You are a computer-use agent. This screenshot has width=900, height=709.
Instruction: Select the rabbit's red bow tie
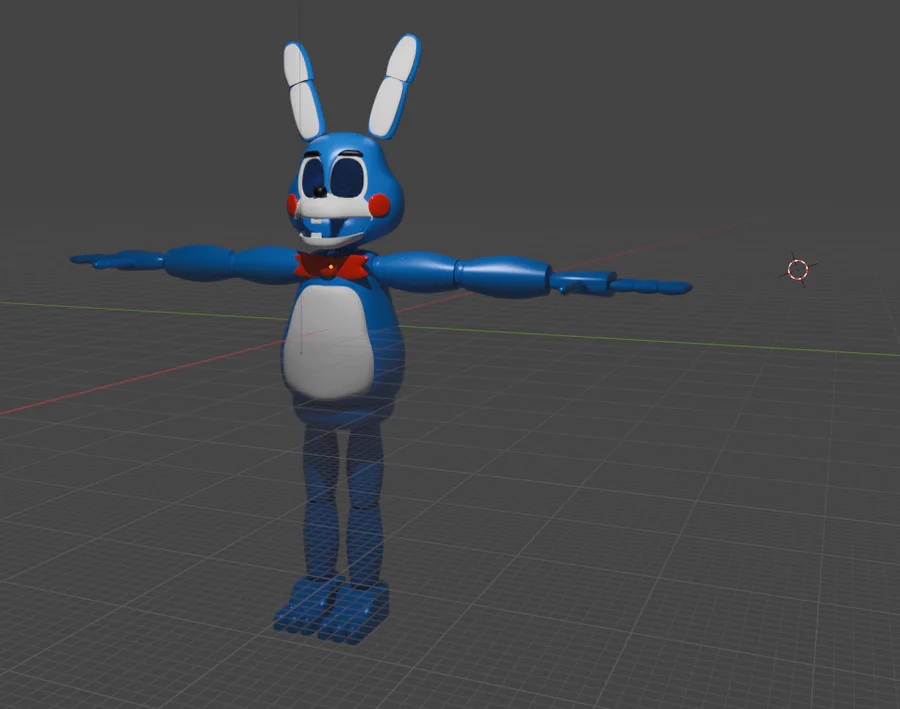pos(331,266)
